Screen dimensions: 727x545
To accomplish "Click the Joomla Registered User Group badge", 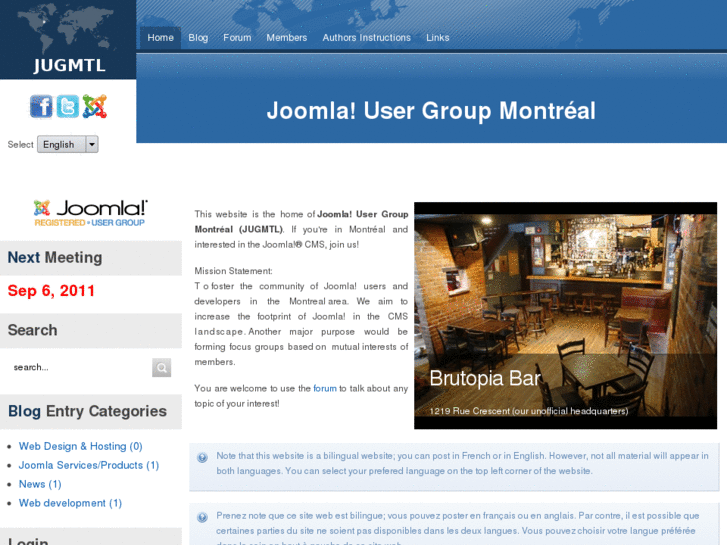I will click(90, 213).
